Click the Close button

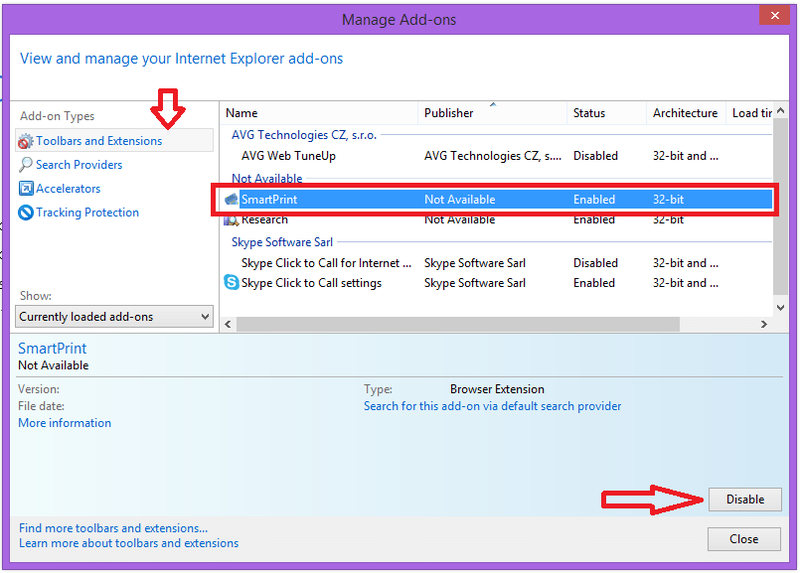pos(744,539)
